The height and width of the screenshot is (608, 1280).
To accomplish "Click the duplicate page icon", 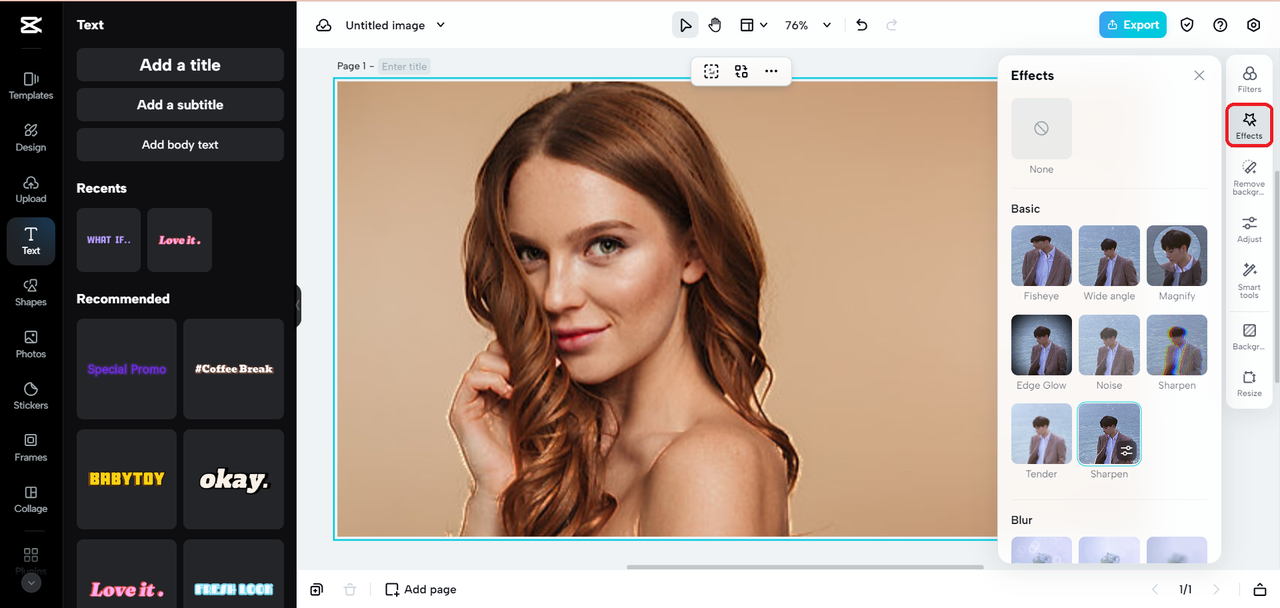I will (316, 589).
